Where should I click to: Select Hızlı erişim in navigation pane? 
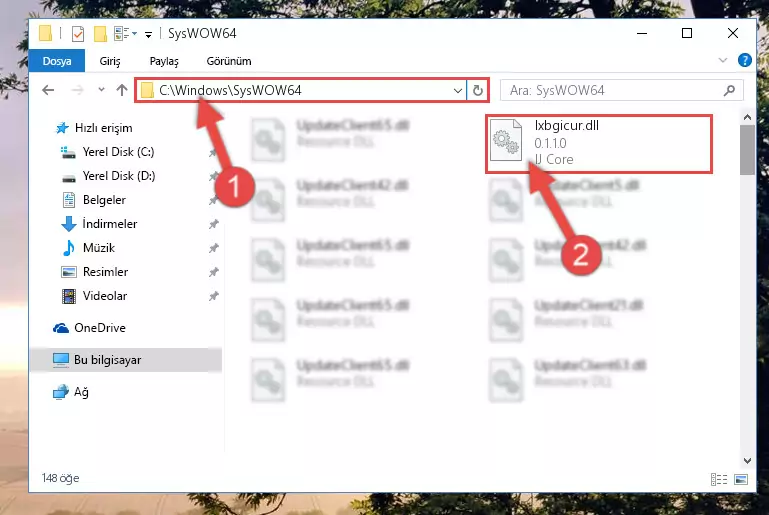click(x=93, y=128)
